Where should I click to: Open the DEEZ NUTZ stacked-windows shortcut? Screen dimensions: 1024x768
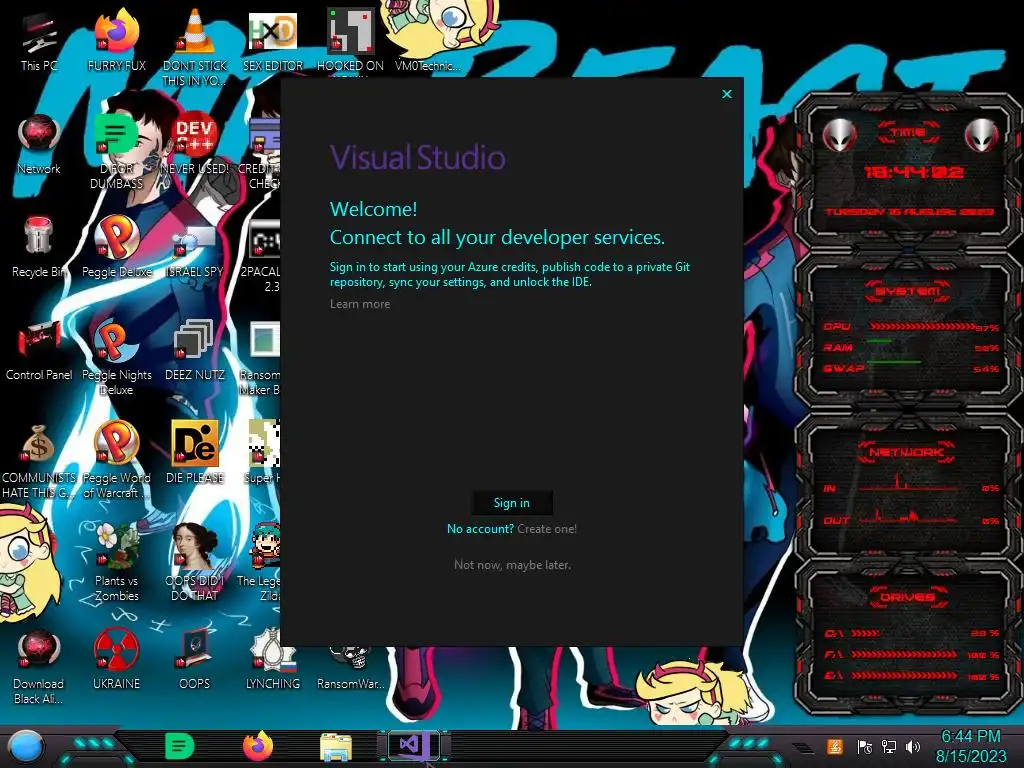[x=195, y=351]
